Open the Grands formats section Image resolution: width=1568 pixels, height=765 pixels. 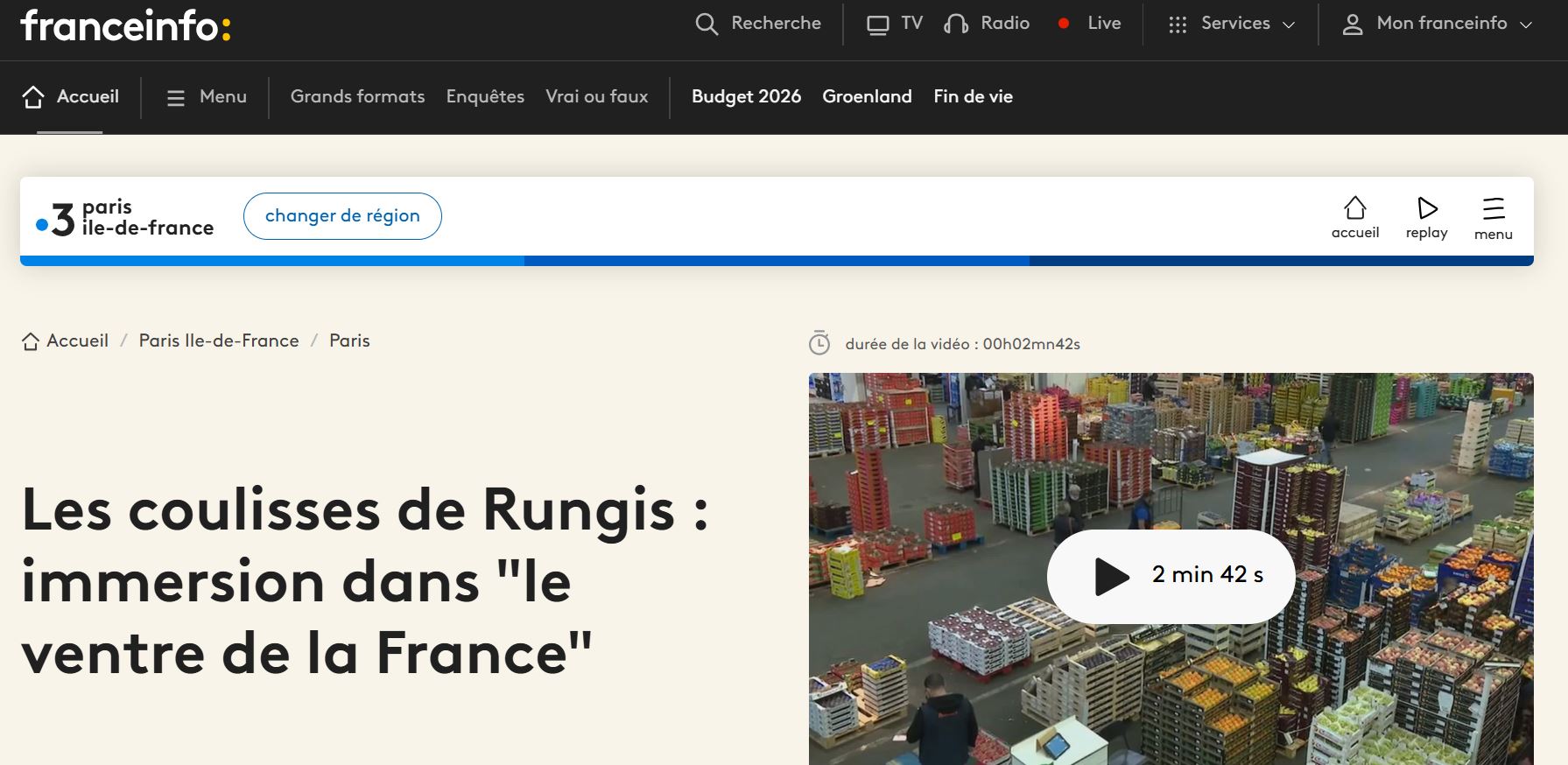click(357, 96)
